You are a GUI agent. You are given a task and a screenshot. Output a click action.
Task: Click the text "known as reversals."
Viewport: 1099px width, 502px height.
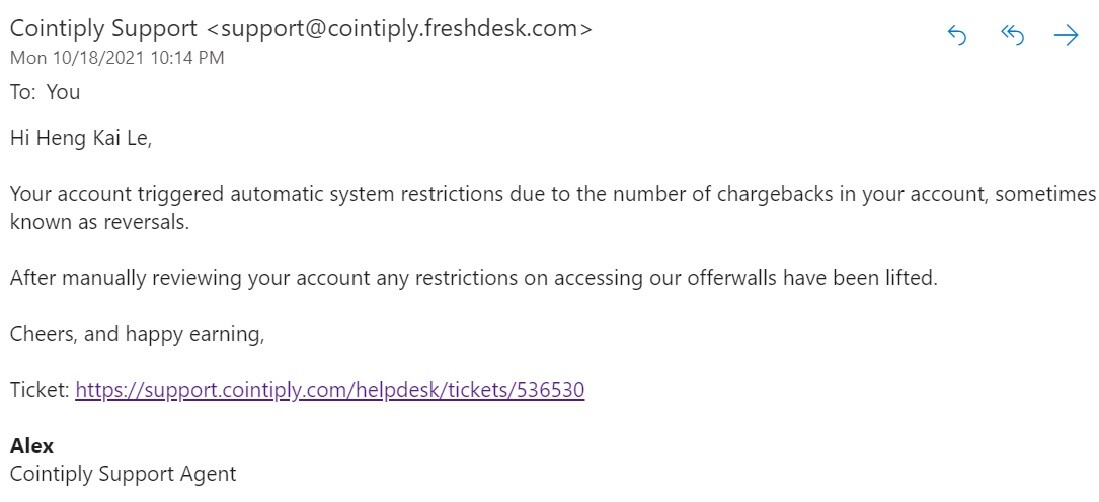pos(100,222)
